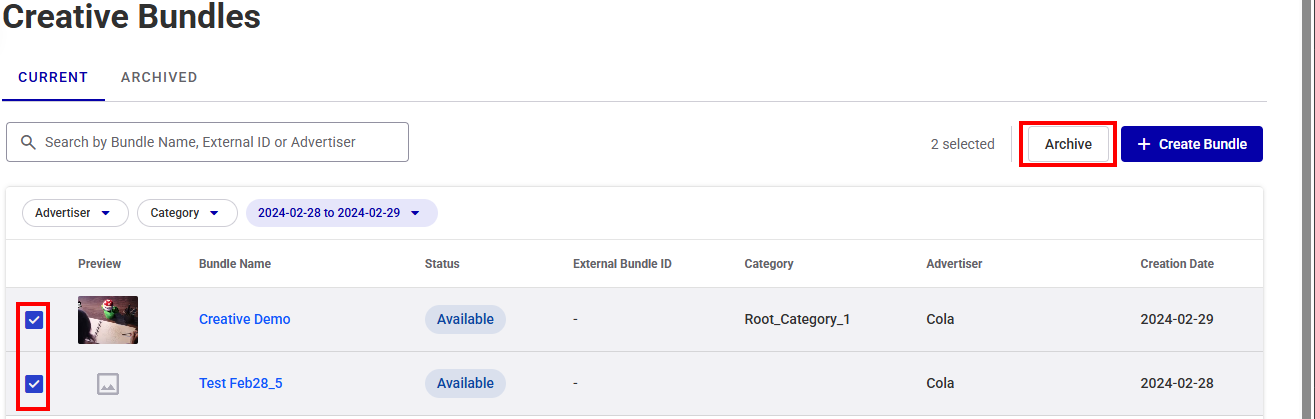Screen dimensions: 1315x419
Task: Select the Current tab
Action: 53,77
